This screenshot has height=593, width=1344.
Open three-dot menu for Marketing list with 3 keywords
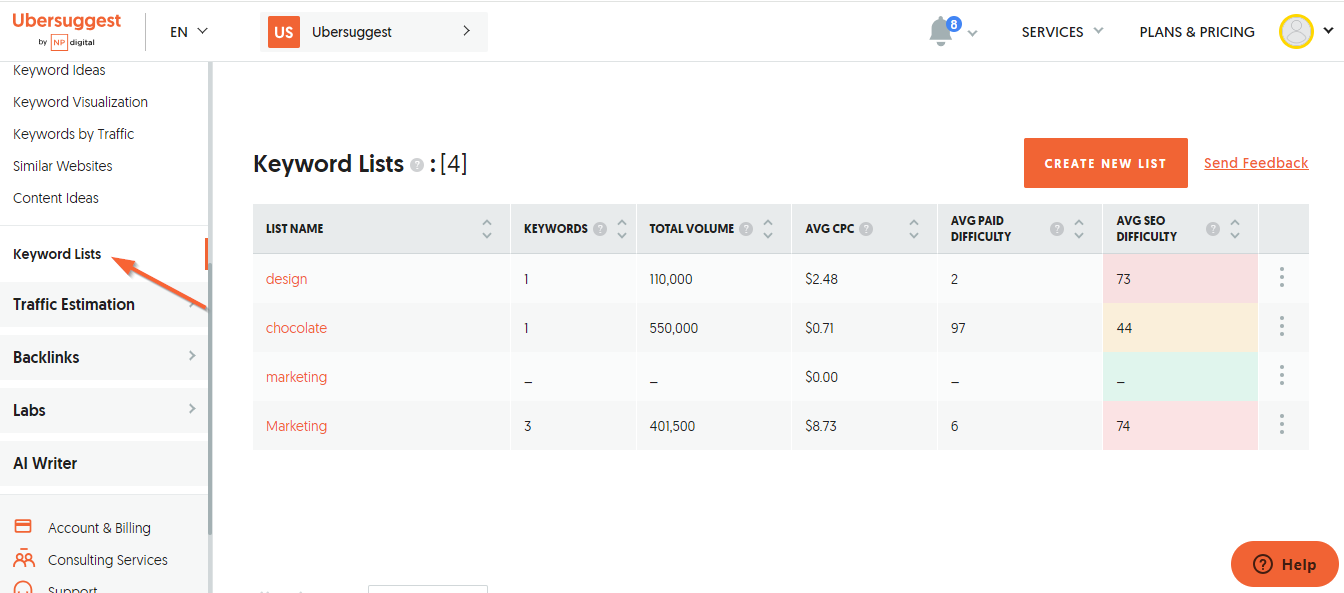tap(1282, 425)
